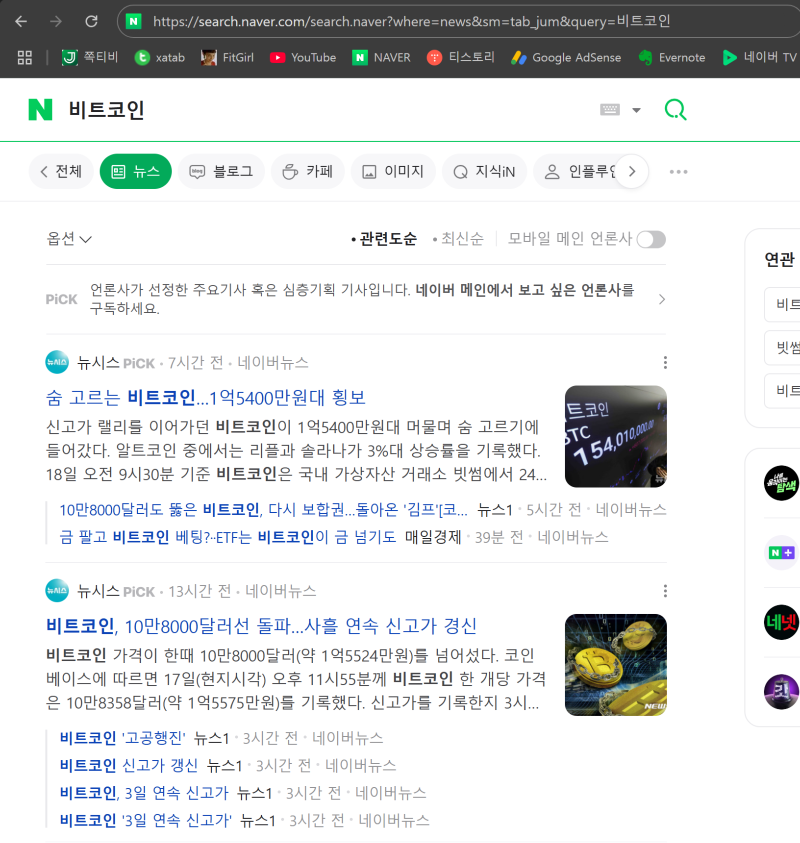The image size is (800, 843).
Task: Open the N+ icon in sidebar
Action: point(781,553)
